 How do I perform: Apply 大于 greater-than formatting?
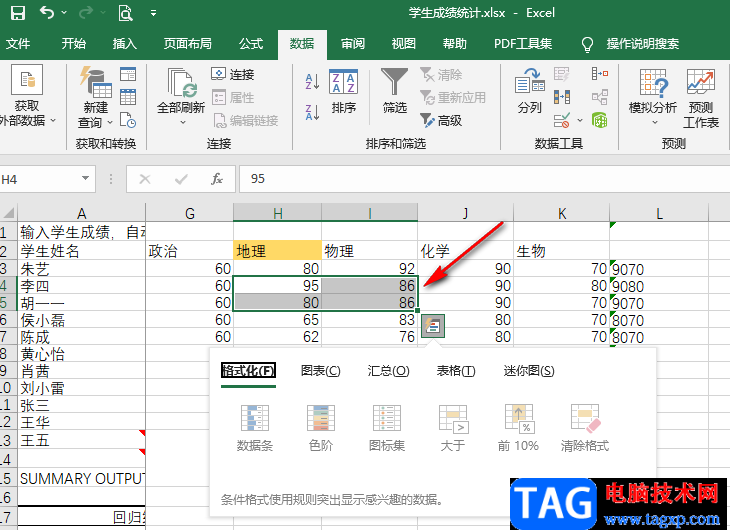(x=453, y=428)
